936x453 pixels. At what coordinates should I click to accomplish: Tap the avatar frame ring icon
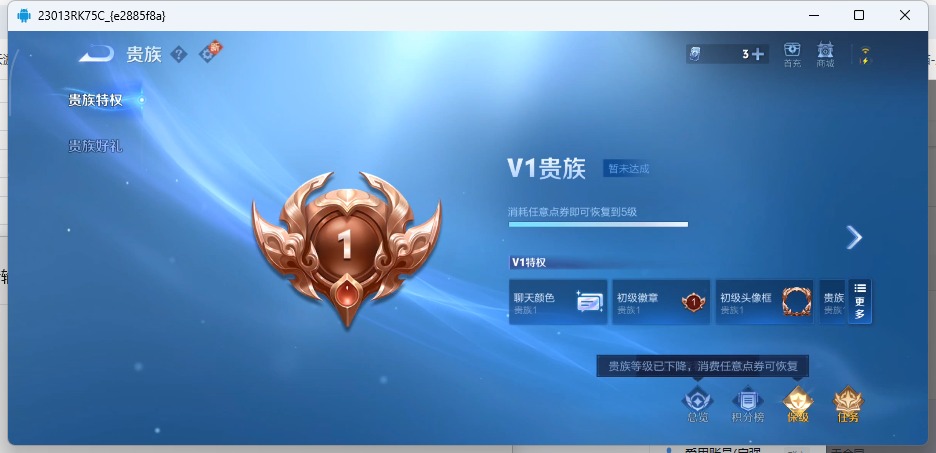(796, 302)
